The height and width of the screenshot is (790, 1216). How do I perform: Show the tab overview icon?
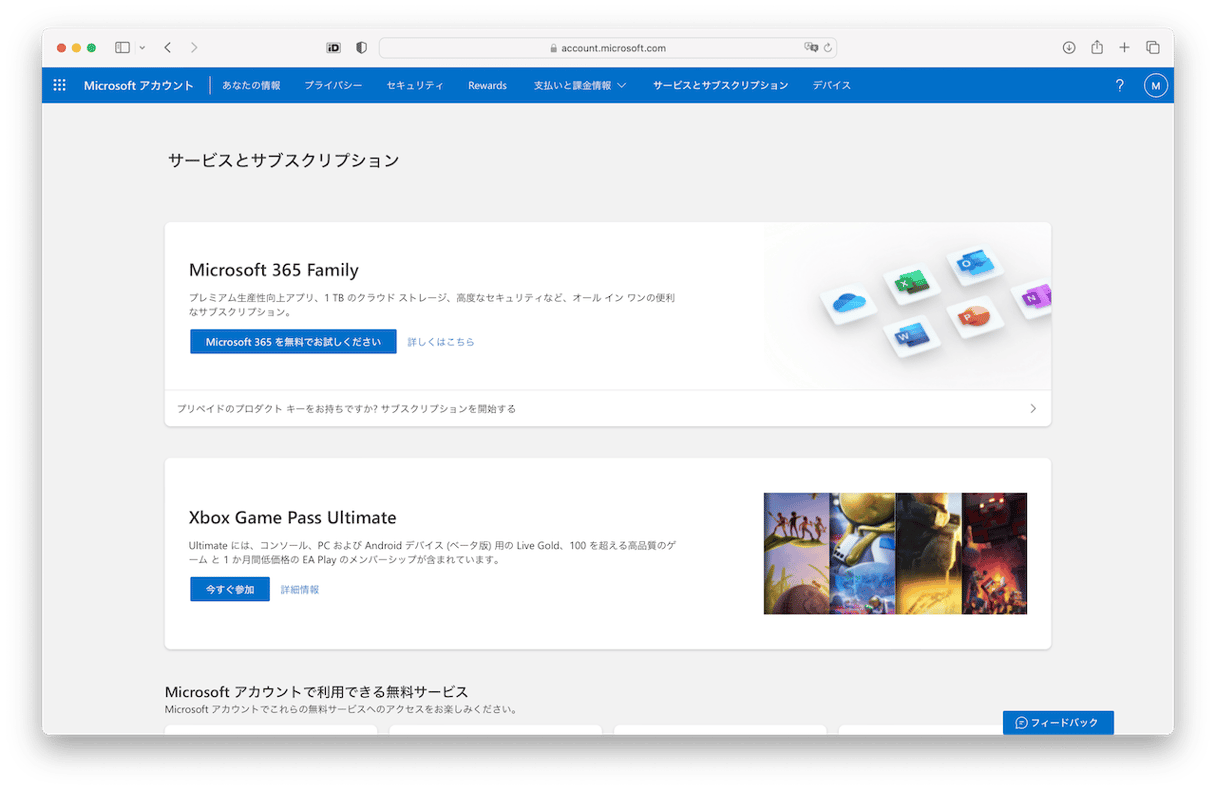coord(1152,47)
